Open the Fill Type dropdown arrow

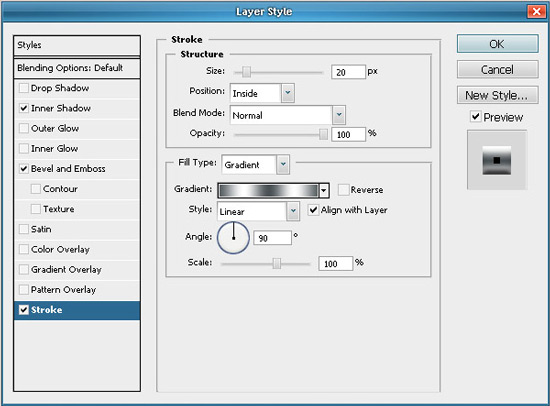[283, 165]
